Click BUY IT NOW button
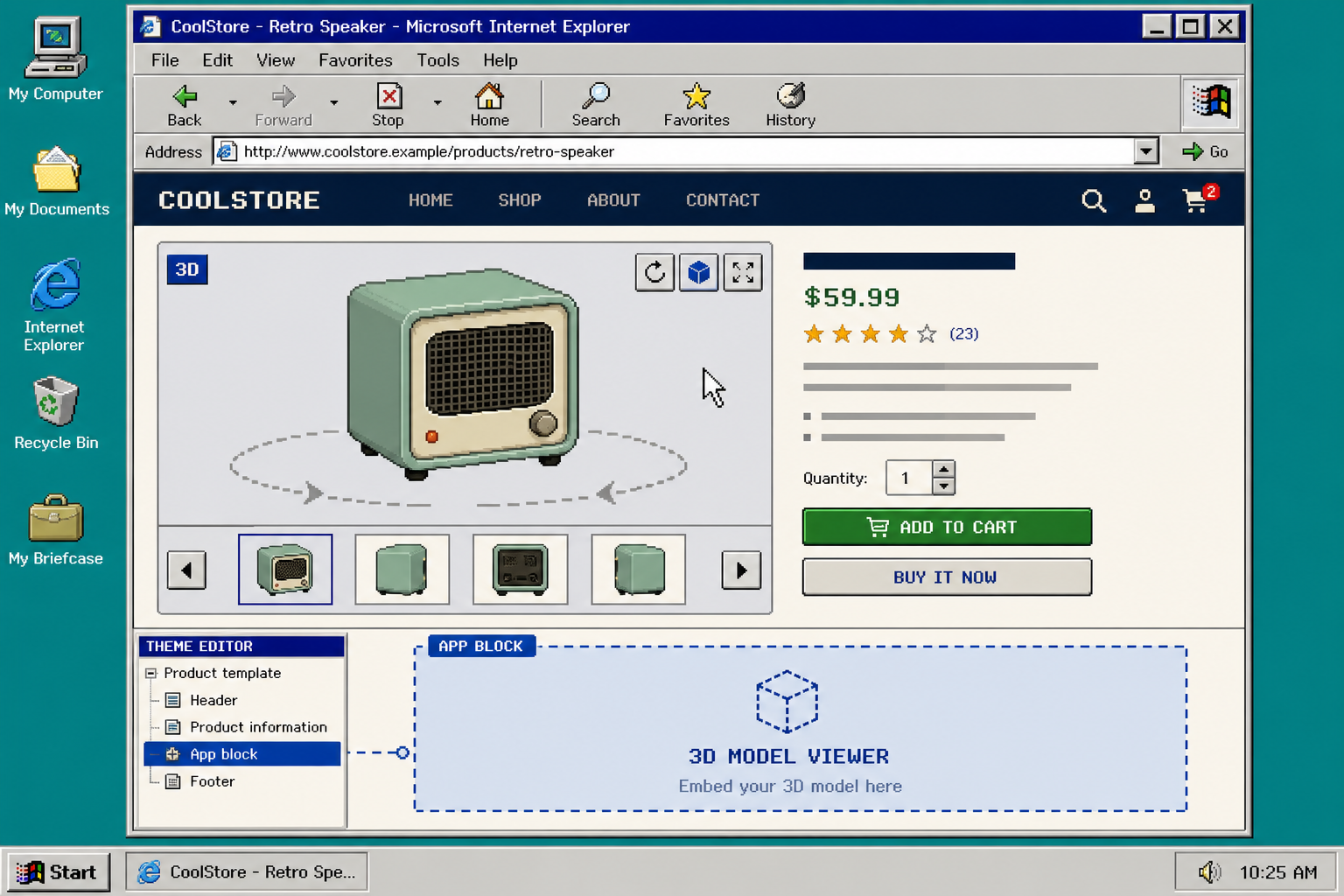This screenshot has width=1344, height=896. pos(947,577)
